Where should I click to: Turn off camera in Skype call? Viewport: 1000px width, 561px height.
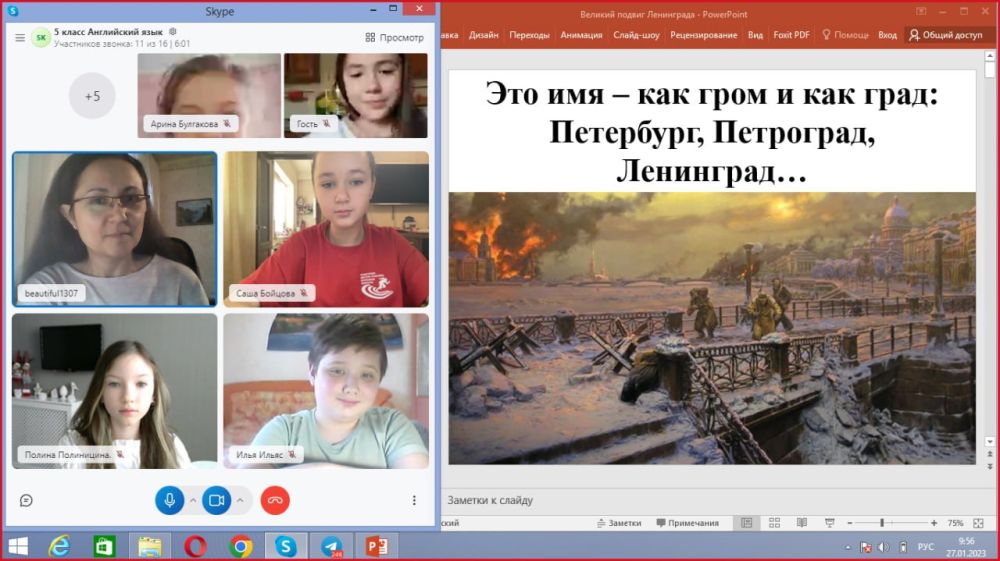pos(217,500)
